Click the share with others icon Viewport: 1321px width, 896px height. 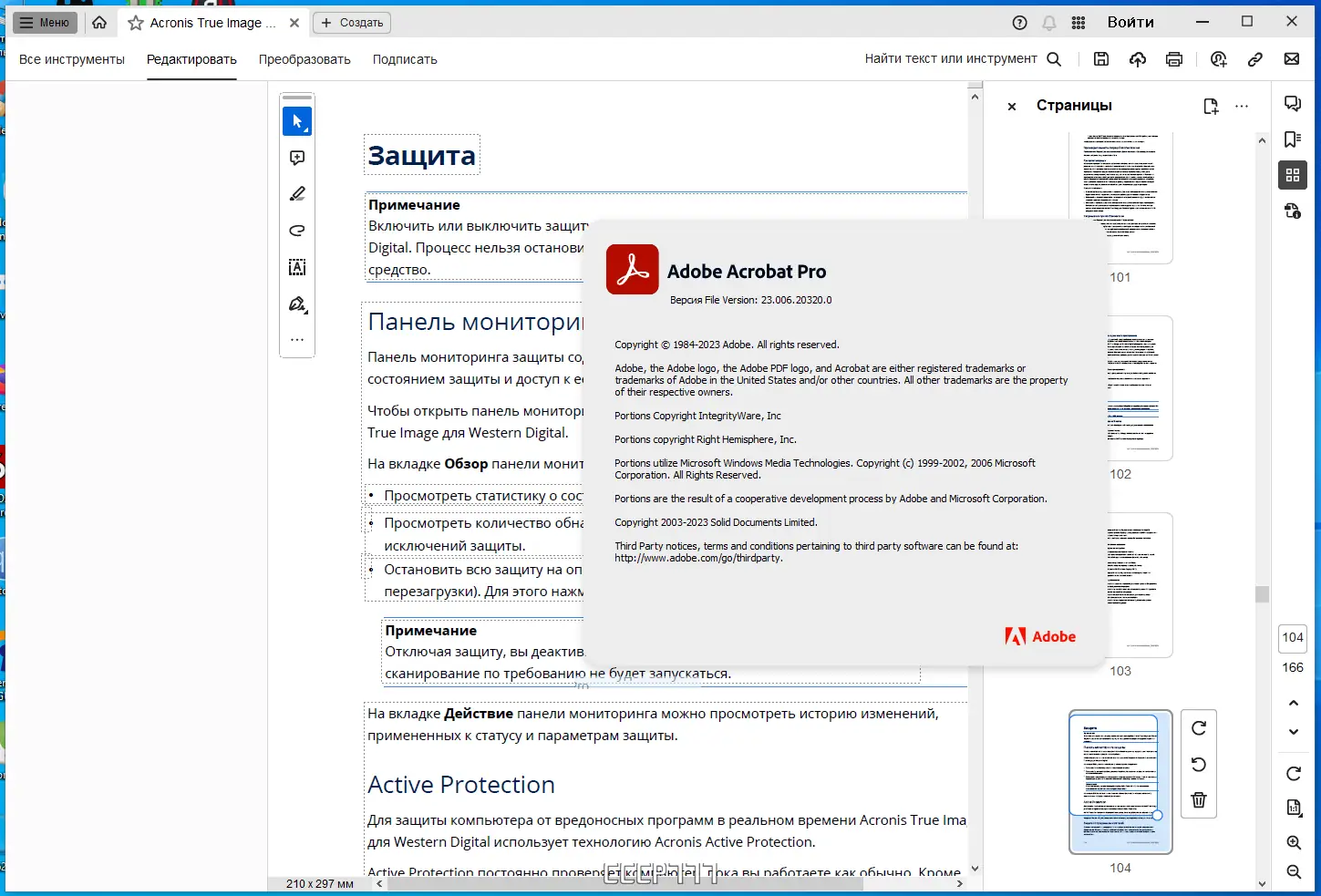point(1219,59)
